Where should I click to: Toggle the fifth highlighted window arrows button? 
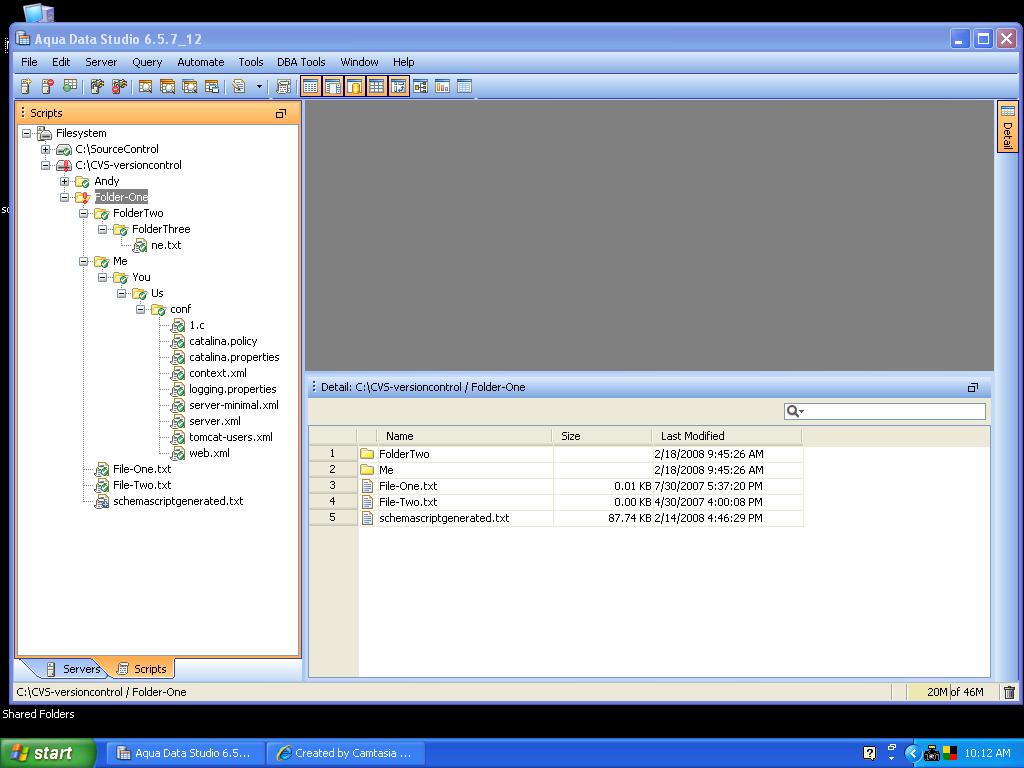tap(398, 86)
